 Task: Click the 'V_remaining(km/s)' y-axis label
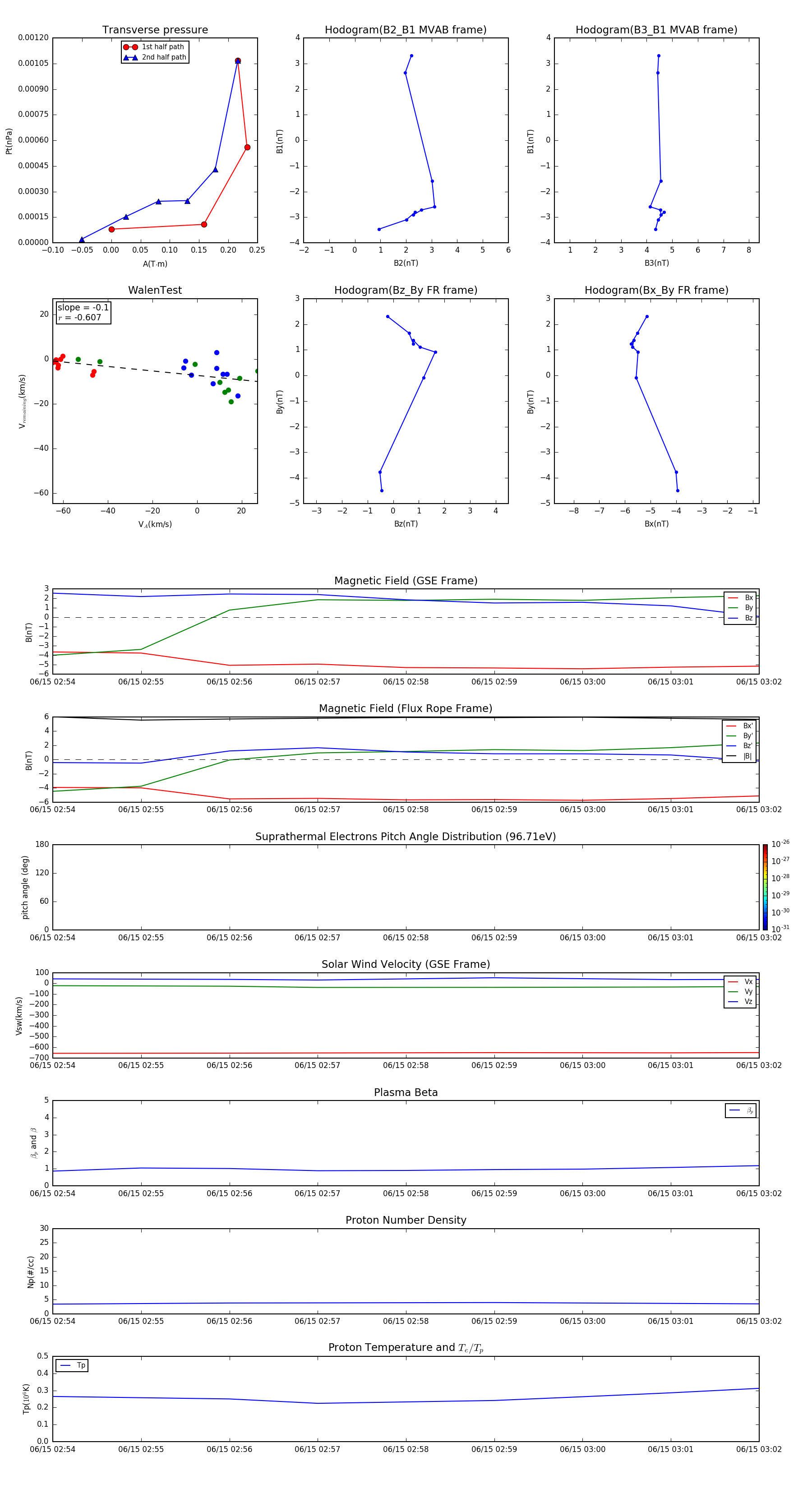pos(22,401)
